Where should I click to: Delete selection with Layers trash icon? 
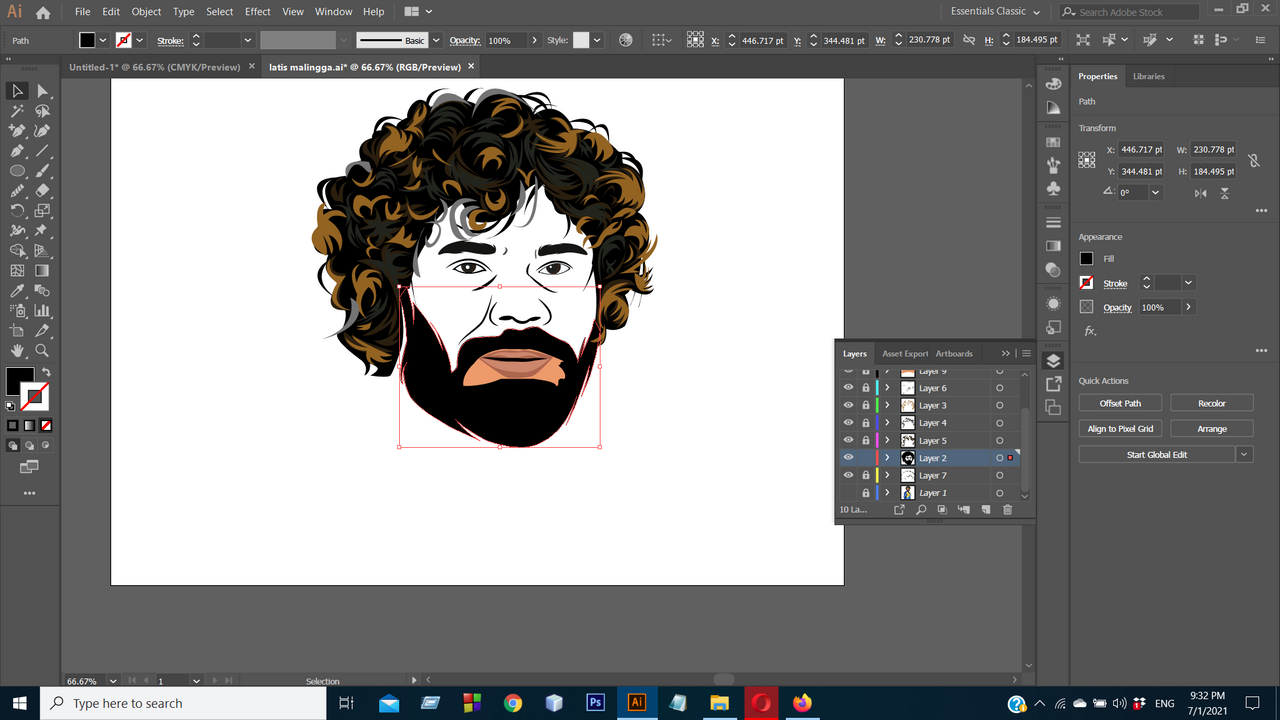[x=1007, y=510]
